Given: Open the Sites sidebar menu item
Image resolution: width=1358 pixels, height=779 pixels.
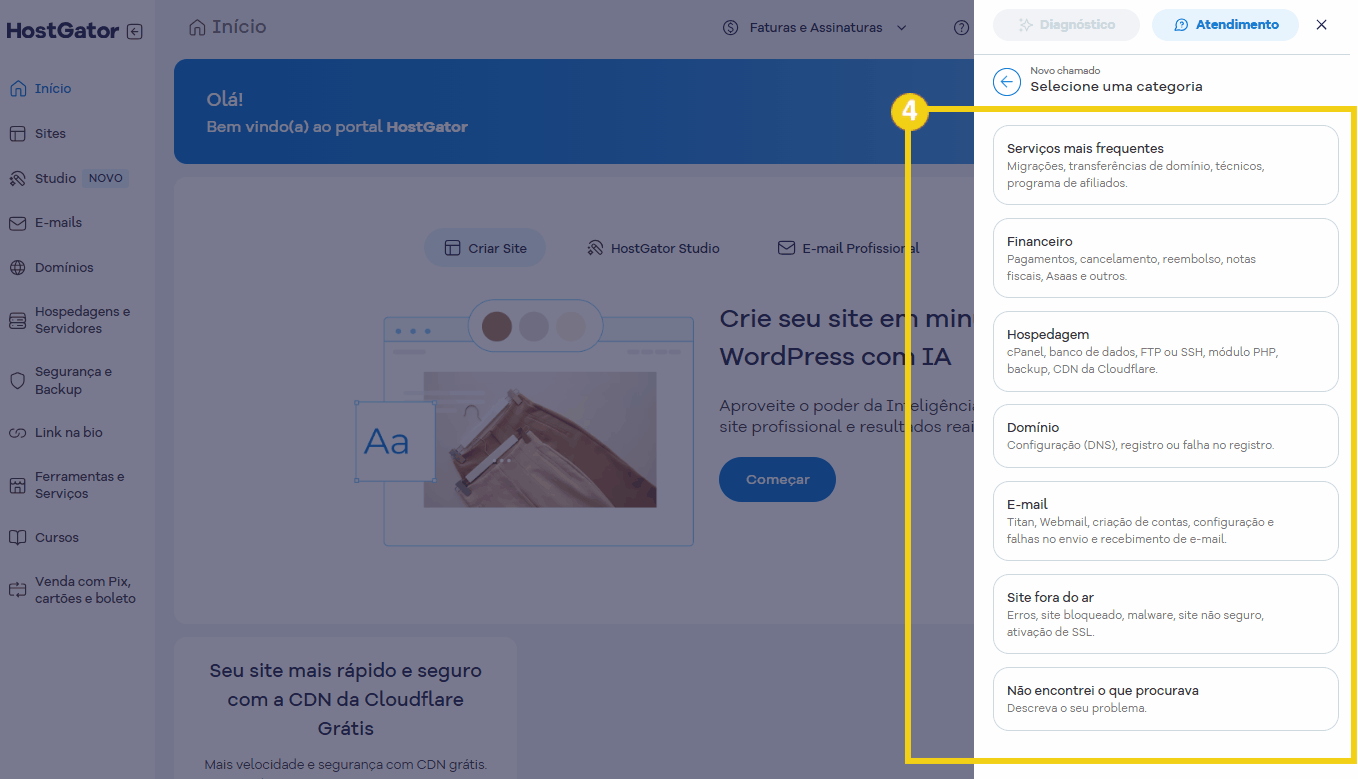Looking at the screenshot, I should [50, 133].
